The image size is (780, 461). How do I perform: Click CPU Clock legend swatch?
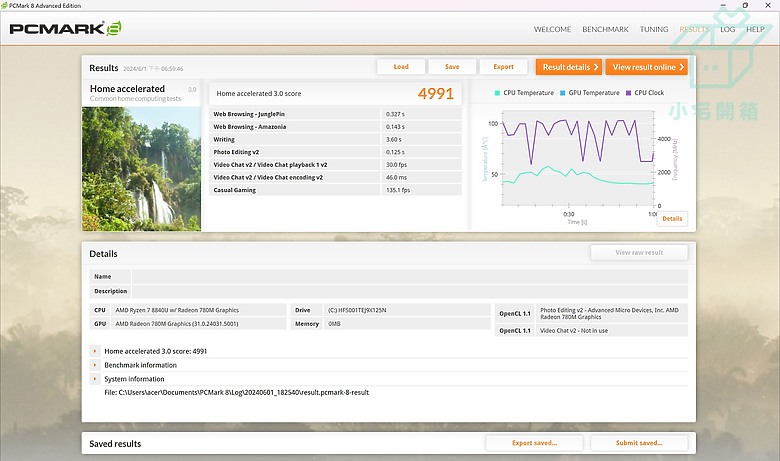click(628, 93)
